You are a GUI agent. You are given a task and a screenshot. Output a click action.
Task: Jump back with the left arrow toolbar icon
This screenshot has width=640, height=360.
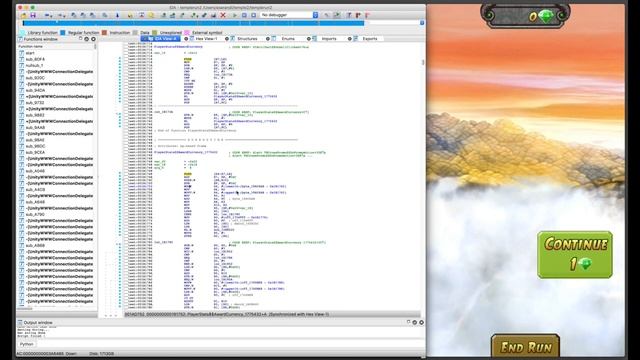pos(48,15)
